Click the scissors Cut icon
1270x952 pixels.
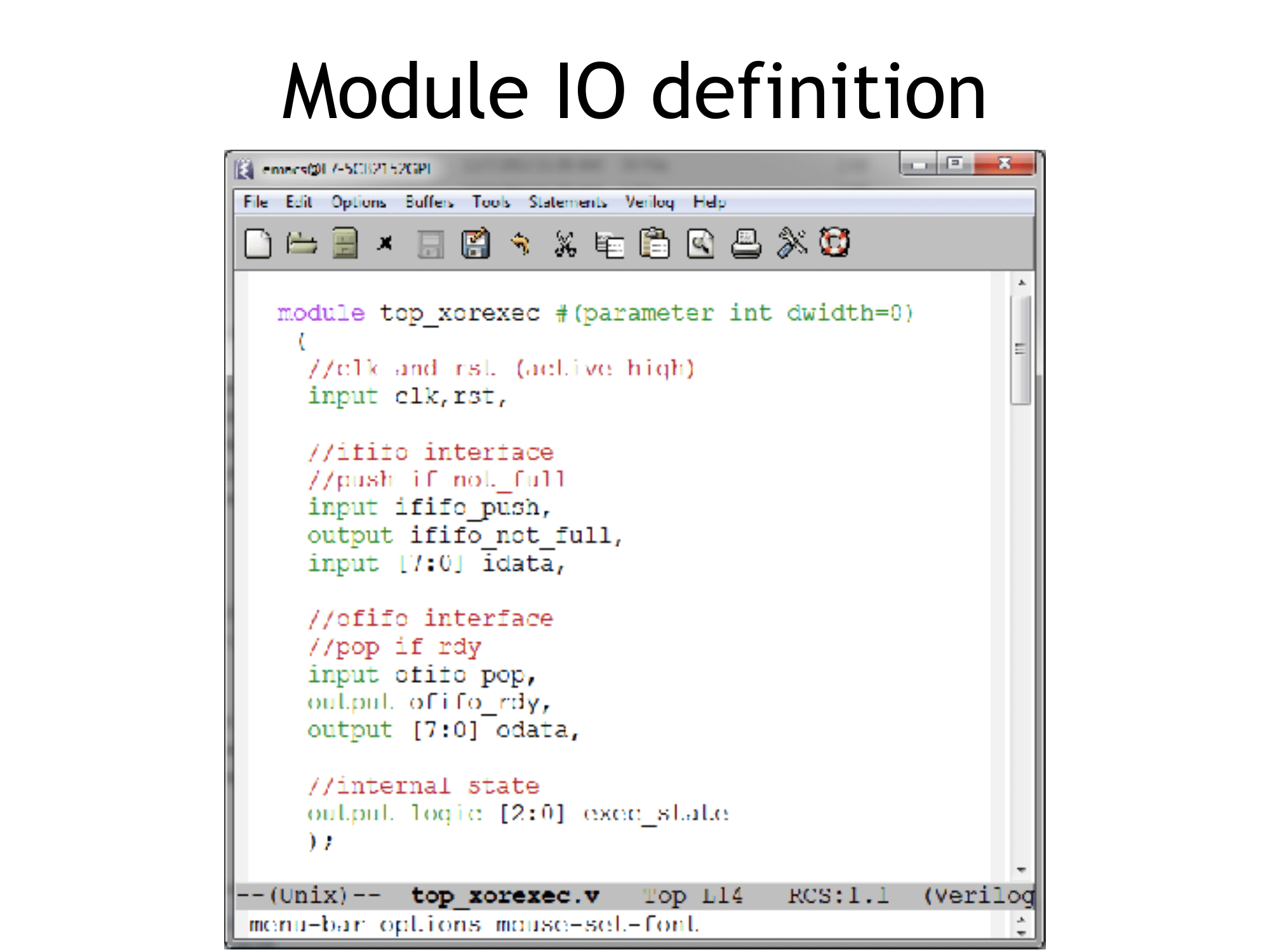click(565, 244)
